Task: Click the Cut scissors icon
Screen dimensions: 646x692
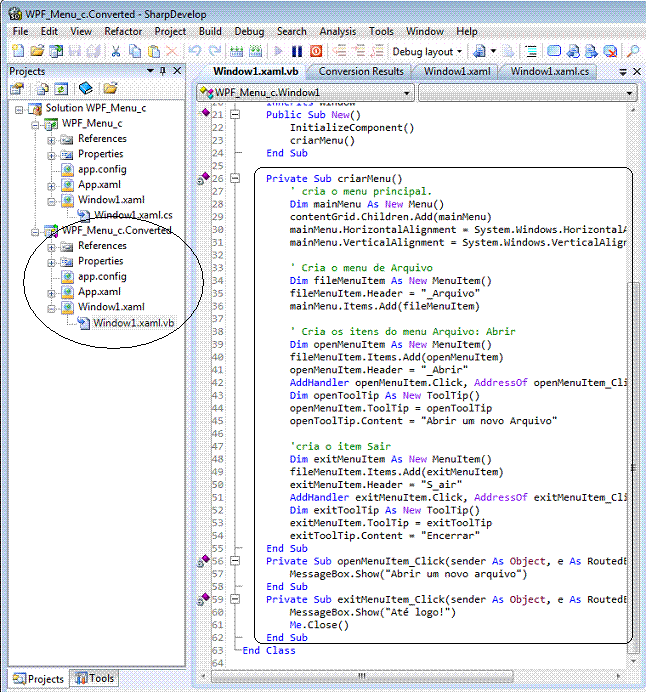Action: coord(116,51)
